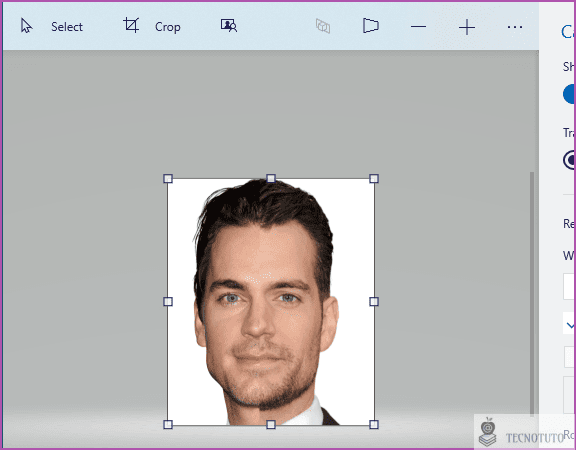Zoom in with the plus button

point(467,27)
